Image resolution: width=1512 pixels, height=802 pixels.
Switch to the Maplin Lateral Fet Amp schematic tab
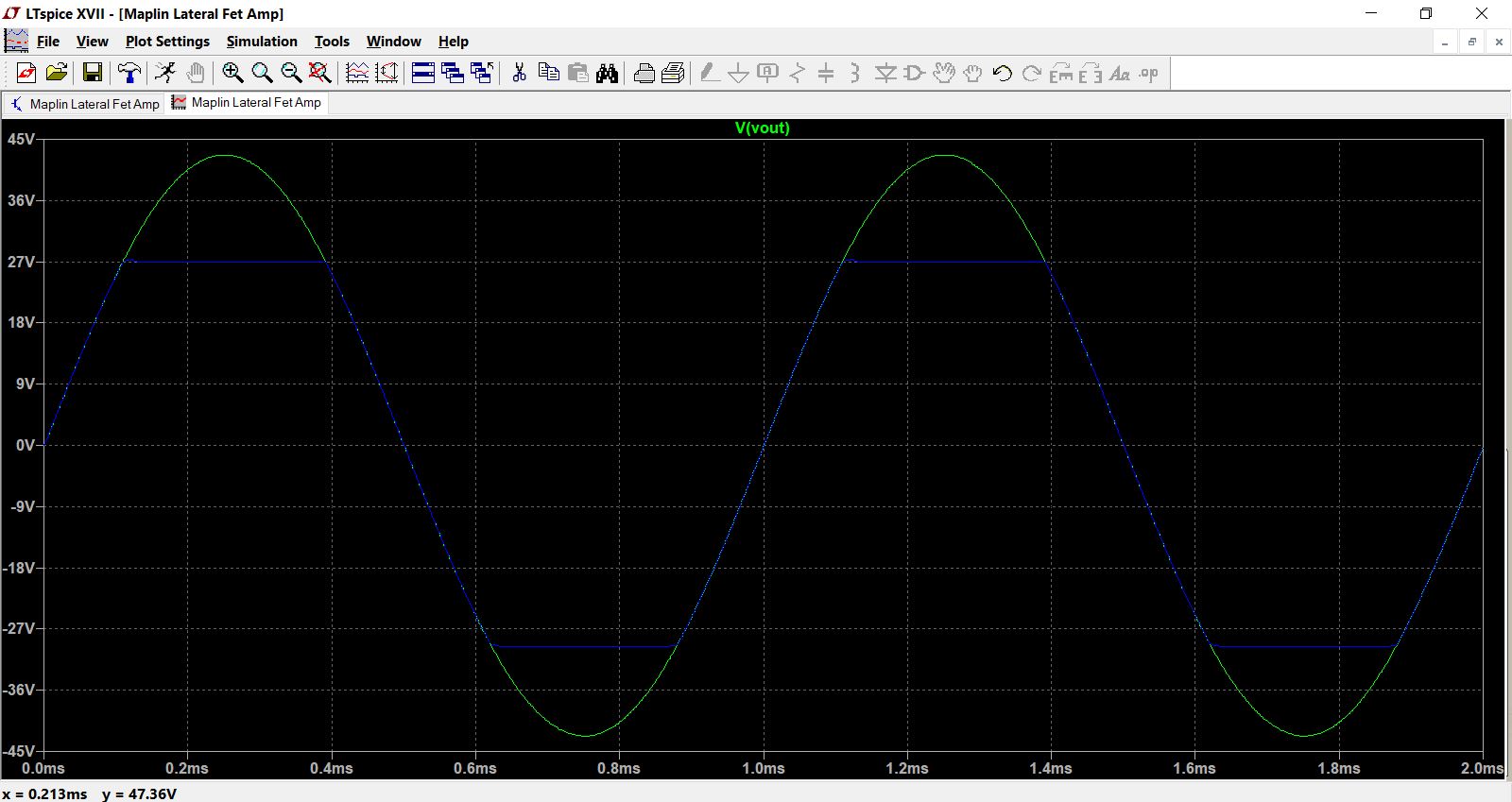(84, 104)
